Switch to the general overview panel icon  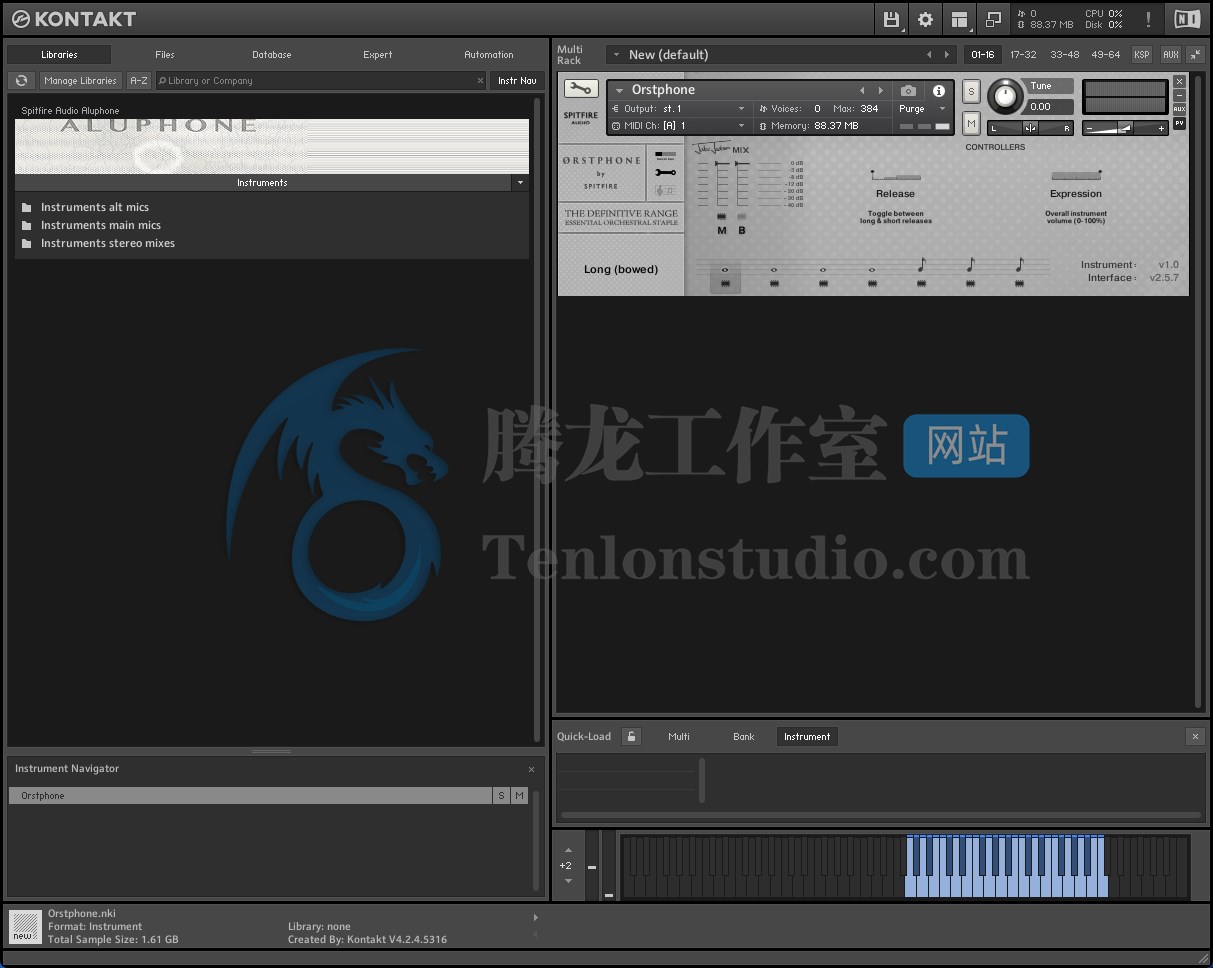(x=665, y=154)
